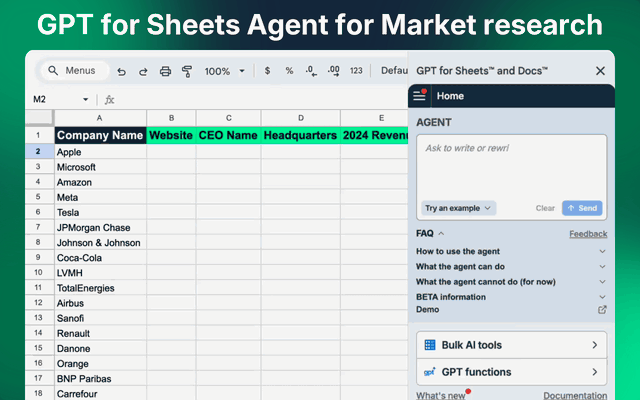640x400 pixels.
Task: Decrease decimal places
Action: click(311, 71)
